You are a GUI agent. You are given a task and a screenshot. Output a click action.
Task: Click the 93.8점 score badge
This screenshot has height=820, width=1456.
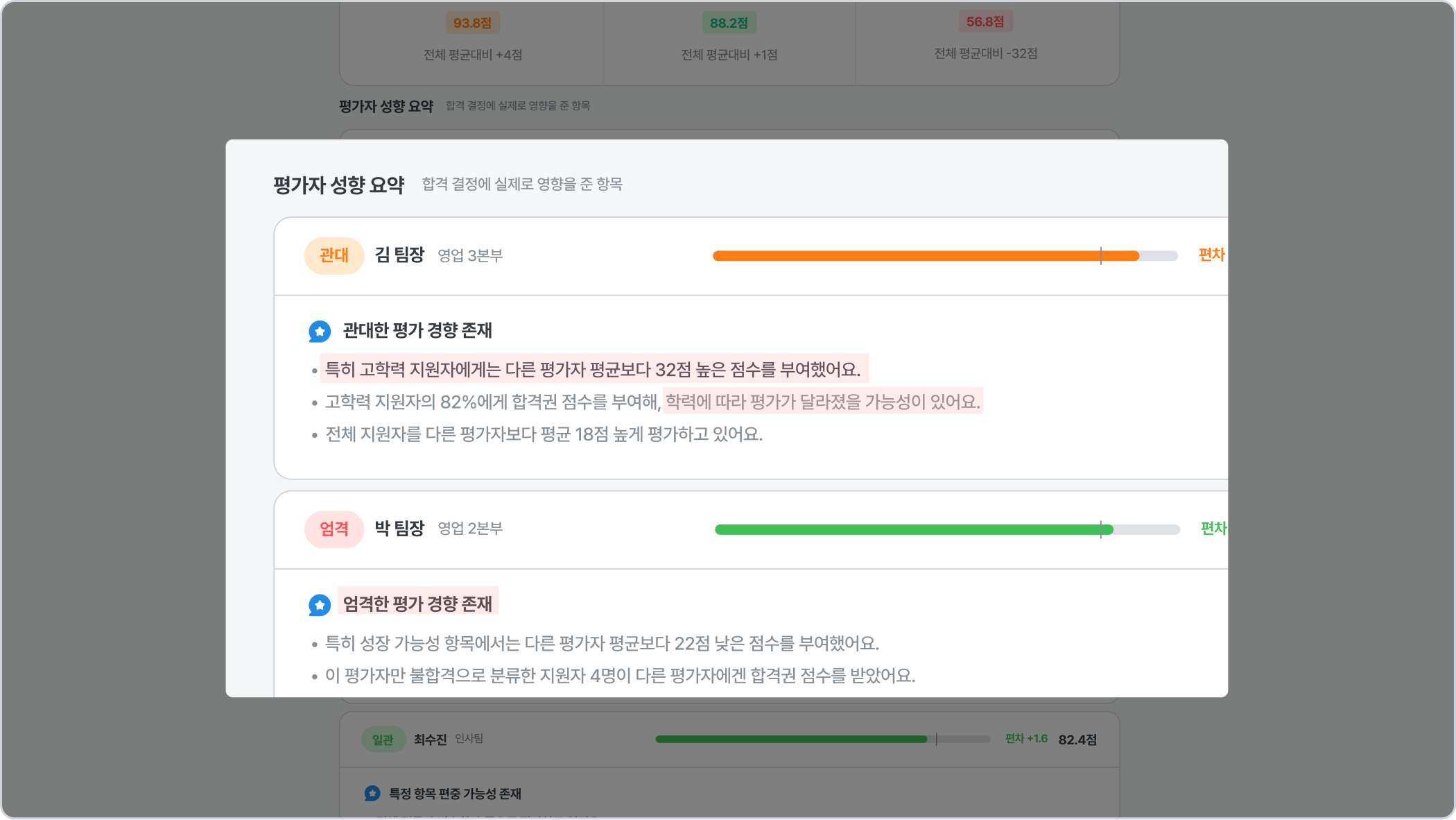click(x=473, y=23)
